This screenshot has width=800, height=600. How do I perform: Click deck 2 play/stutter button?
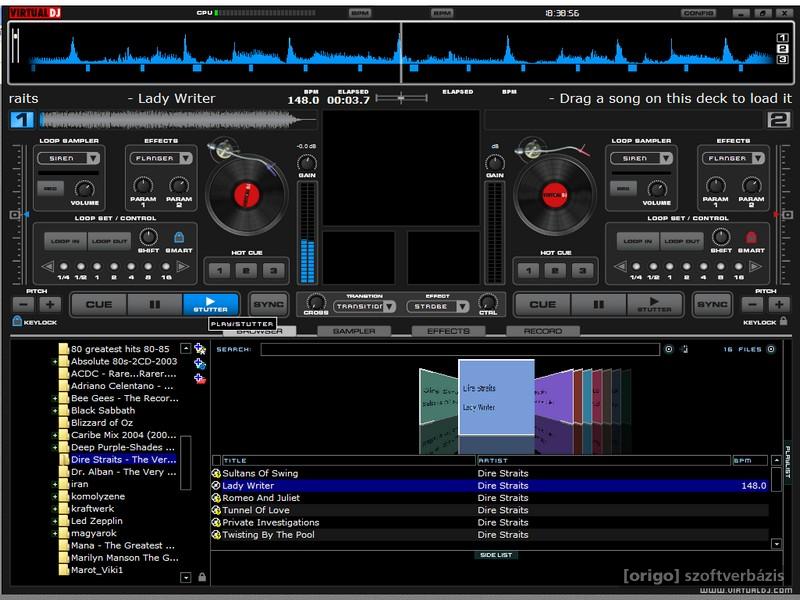coord(654,304)
